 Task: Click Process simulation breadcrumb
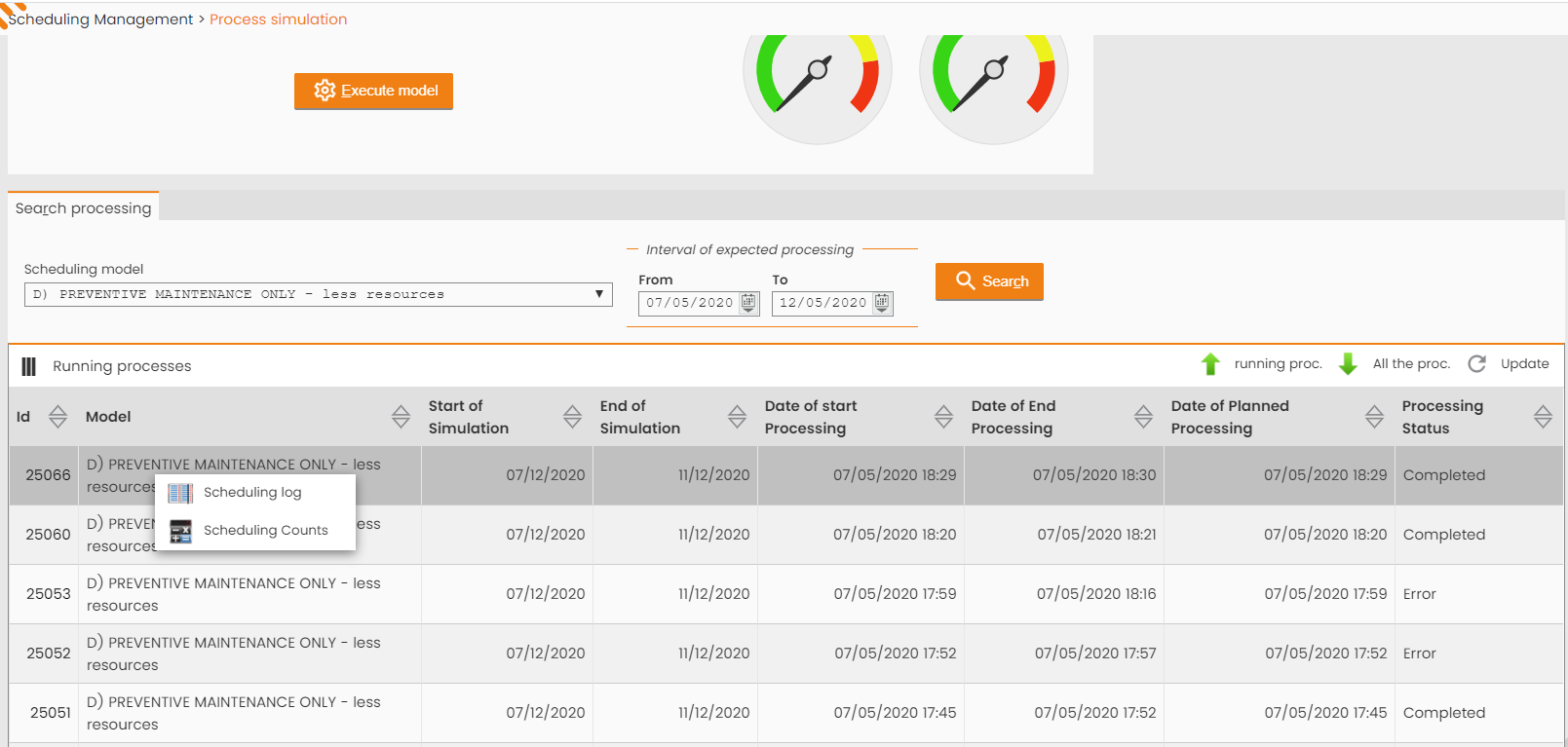[x=278, y=19]
